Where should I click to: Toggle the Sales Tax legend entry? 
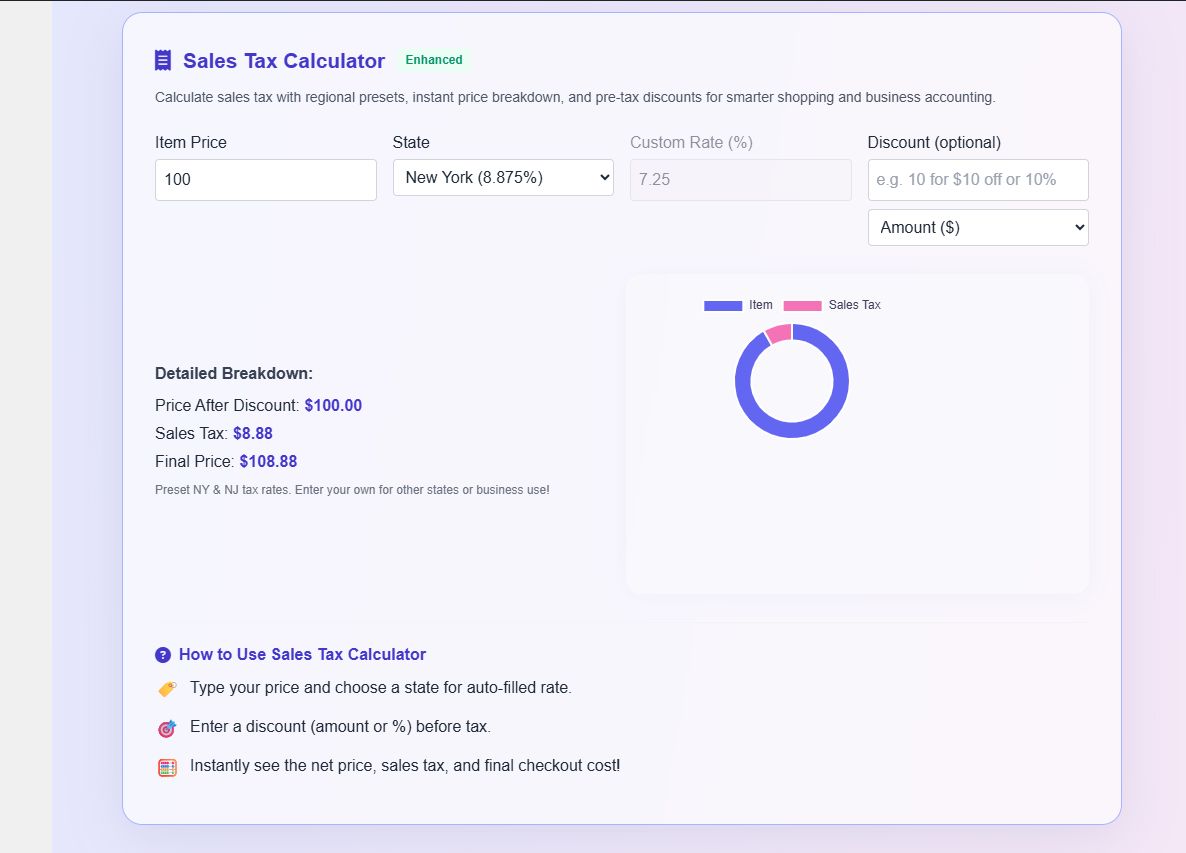pos(831,305)
